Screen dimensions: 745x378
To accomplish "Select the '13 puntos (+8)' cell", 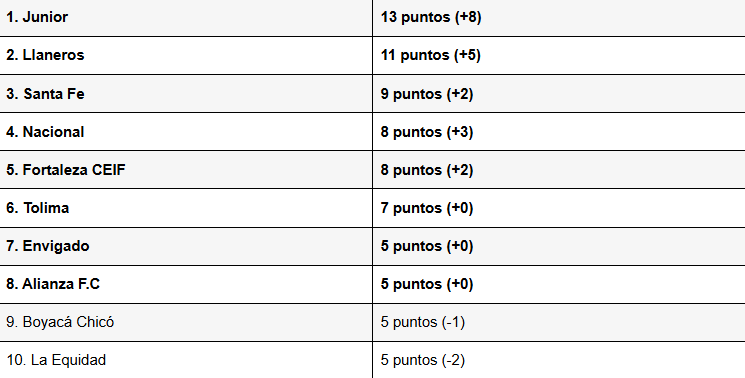I will 559,18.
